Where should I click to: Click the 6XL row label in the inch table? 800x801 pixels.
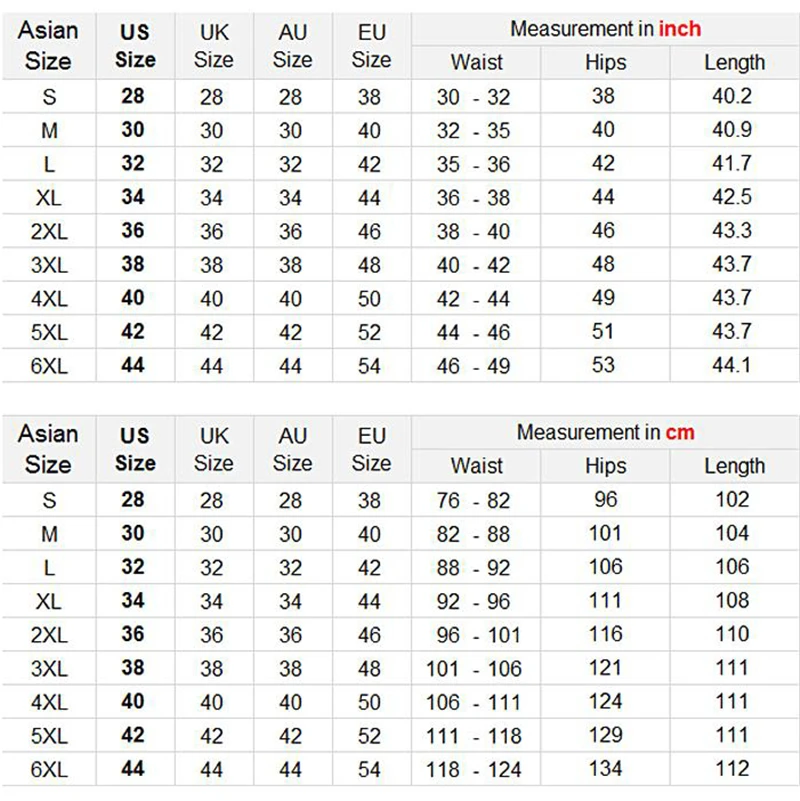tap(49, 366)
